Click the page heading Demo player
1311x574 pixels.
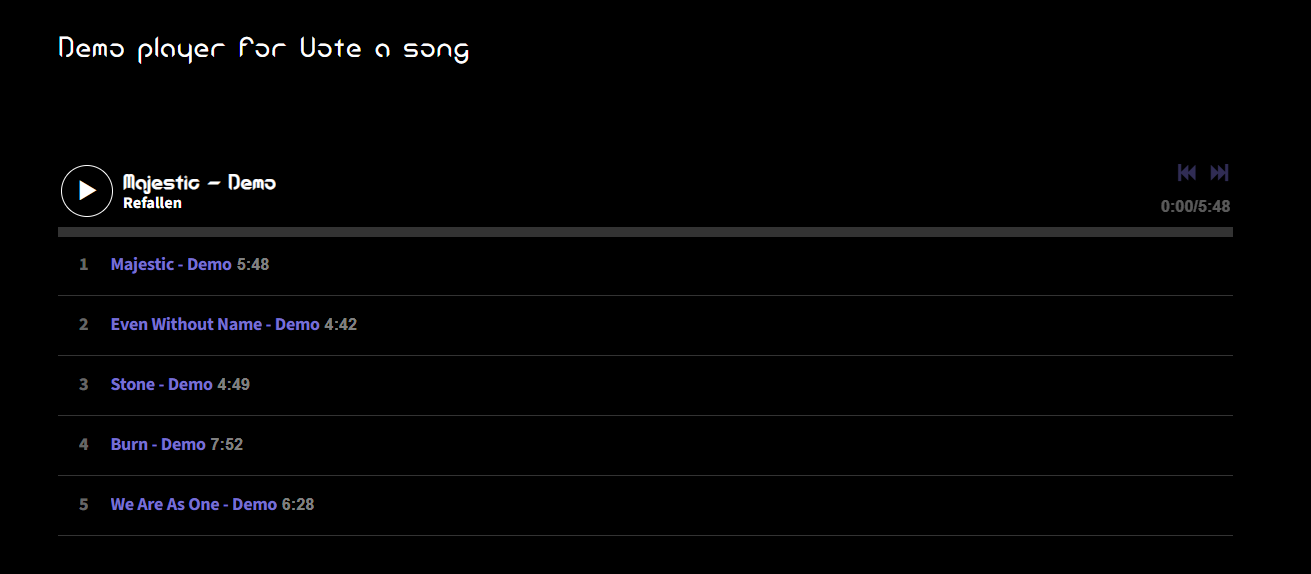[263, 48]
